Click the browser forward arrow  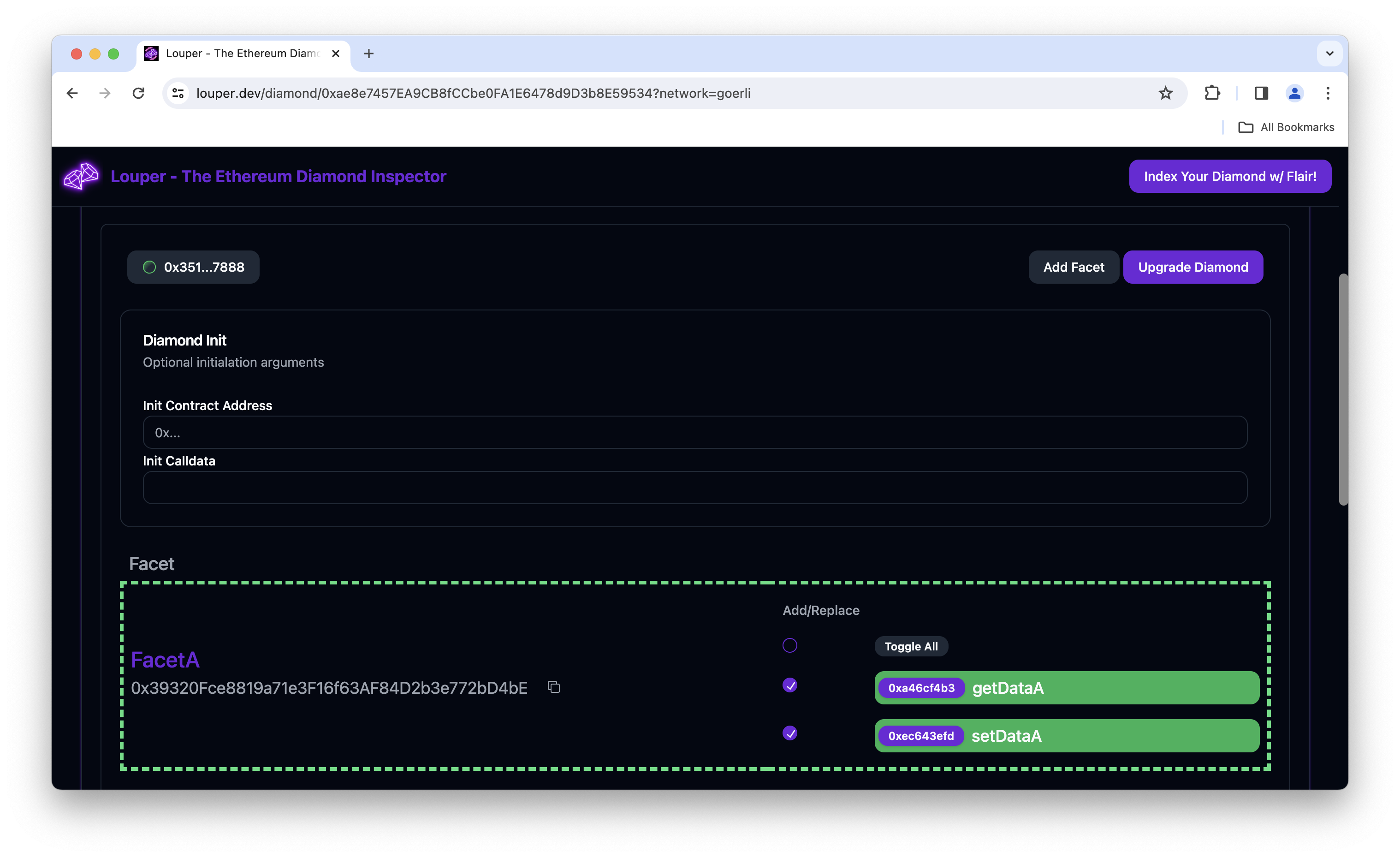click(105, 93)
